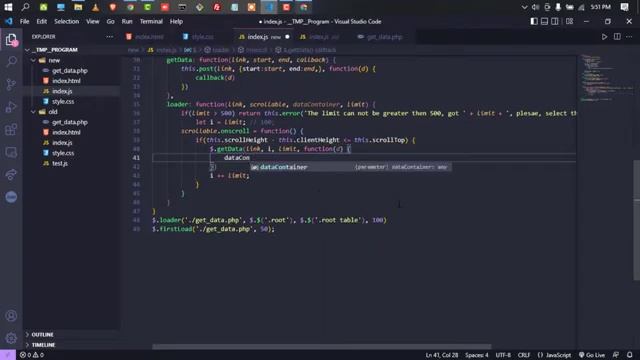Open the View menu
Image resolution: width=640 pixels, height=360 pixels.
point(93,21)
